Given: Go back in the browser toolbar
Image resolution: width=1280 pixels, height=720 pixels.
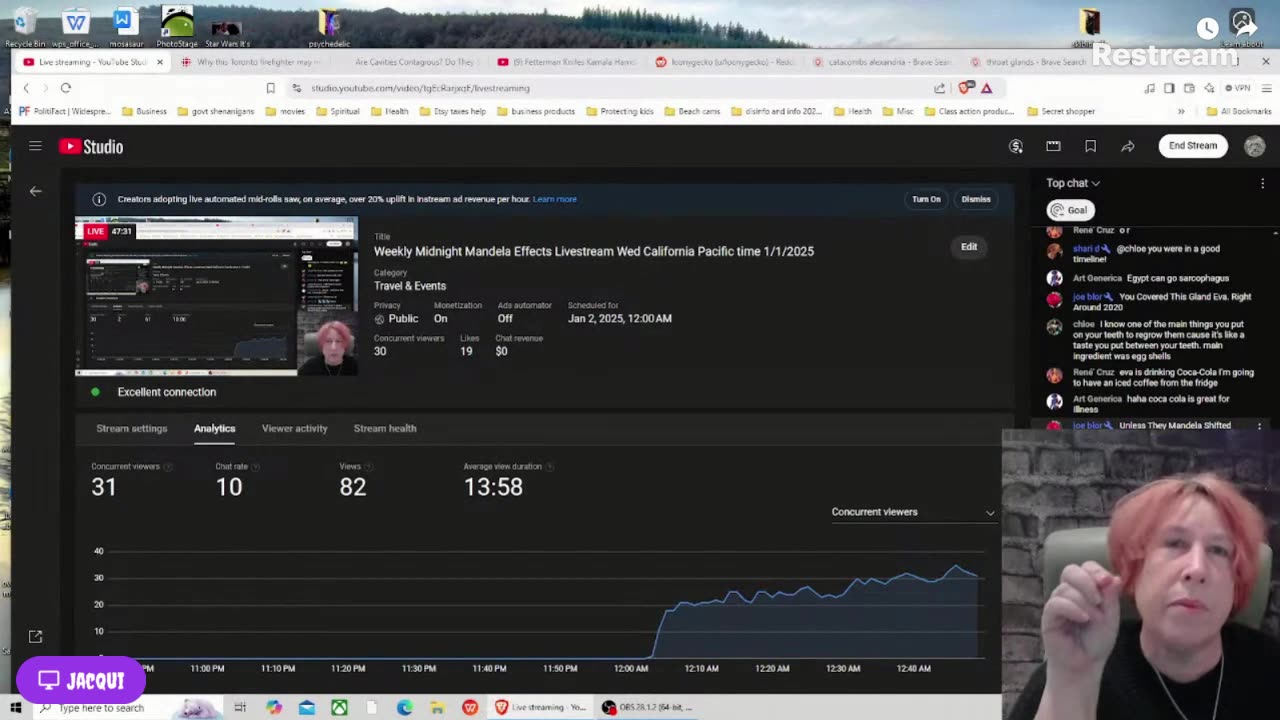Looking at the screenshot, I should (x=27, y=88).
